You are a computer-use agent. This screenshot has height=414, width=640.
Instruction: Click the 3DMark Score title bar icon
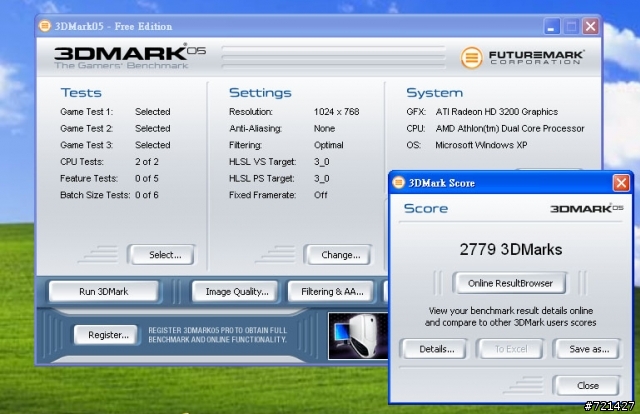click(398, 183)
